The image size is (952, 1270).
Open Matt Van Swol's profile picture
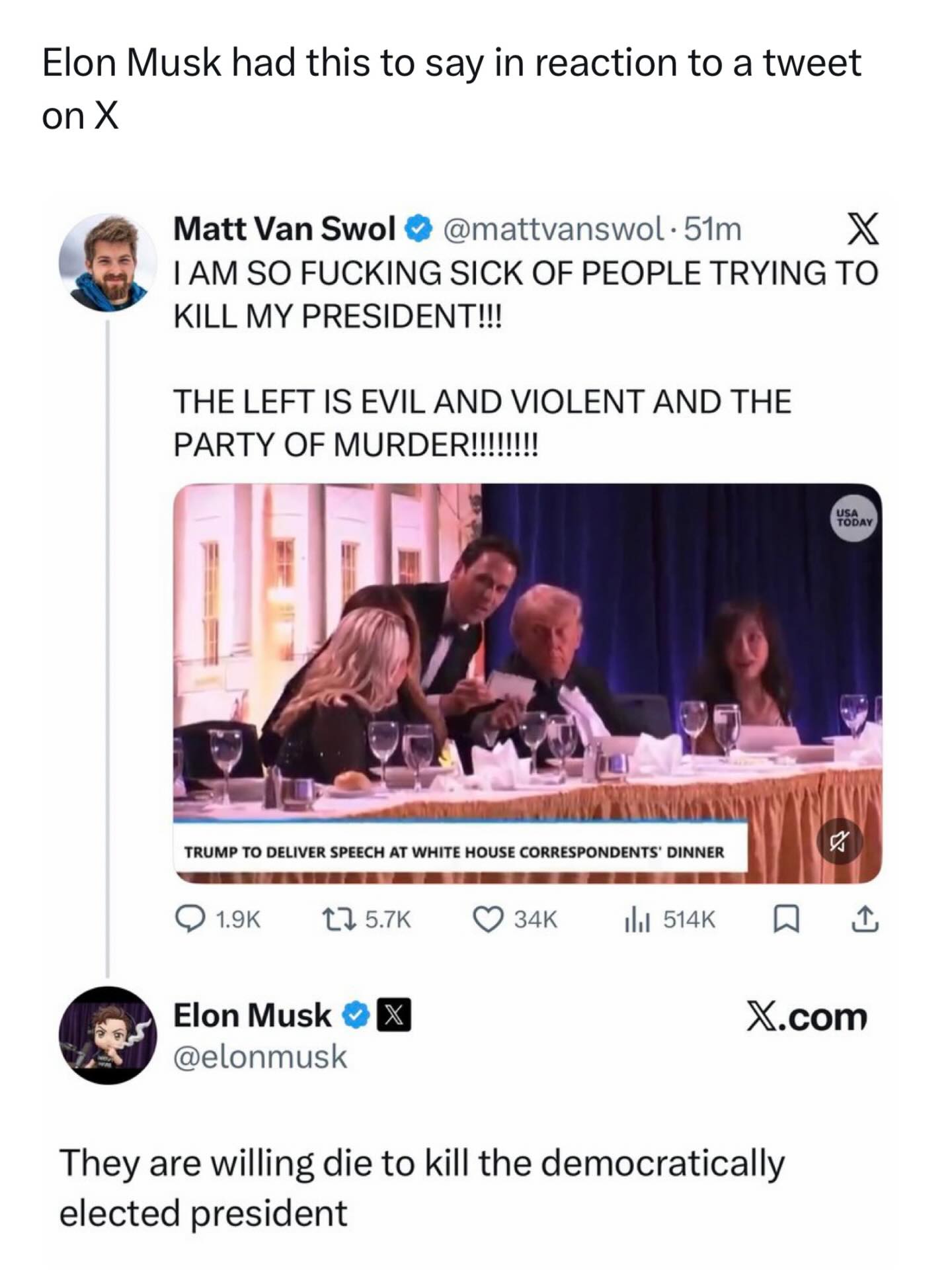click(108, 263)
